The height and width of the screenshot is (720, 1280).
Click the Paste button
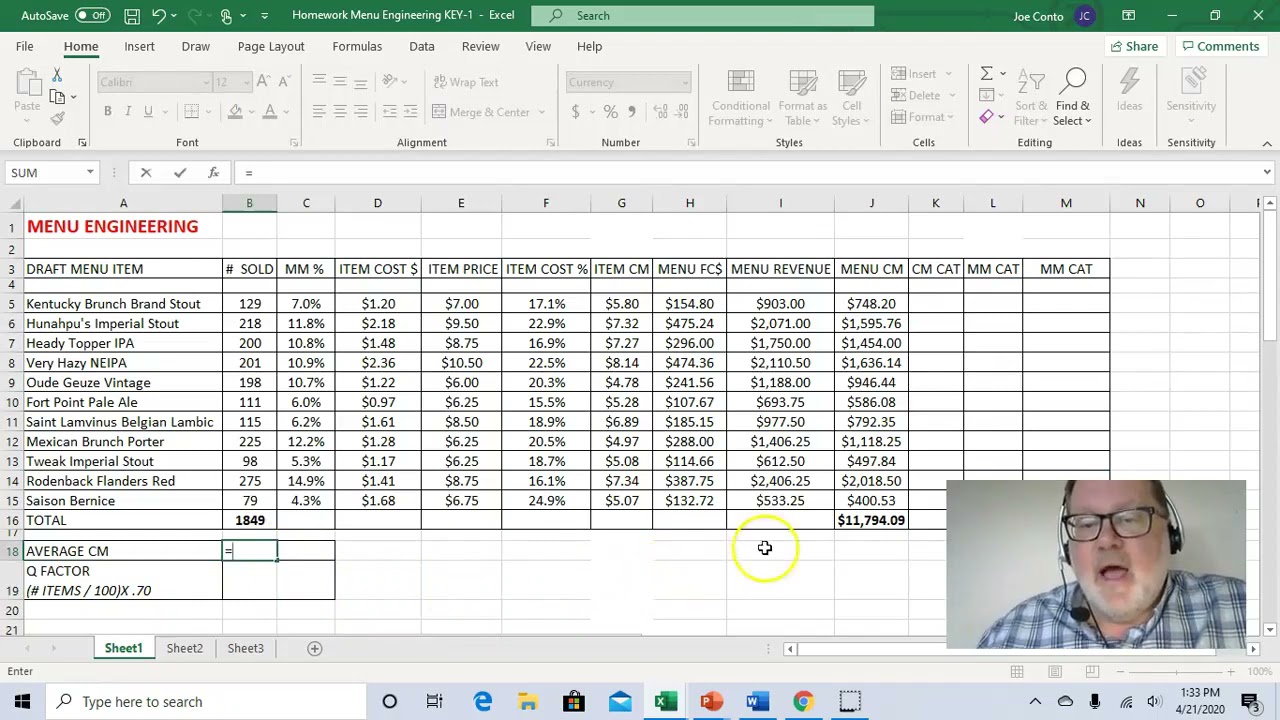pos(27,92)
